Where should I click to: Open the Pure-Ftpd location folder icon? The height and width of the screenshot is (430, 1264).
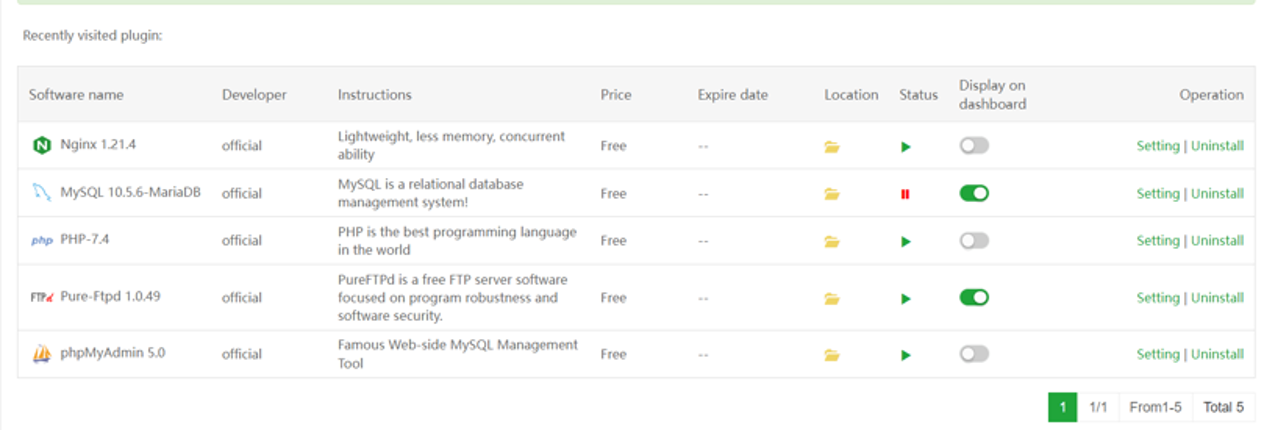[832, 298]
